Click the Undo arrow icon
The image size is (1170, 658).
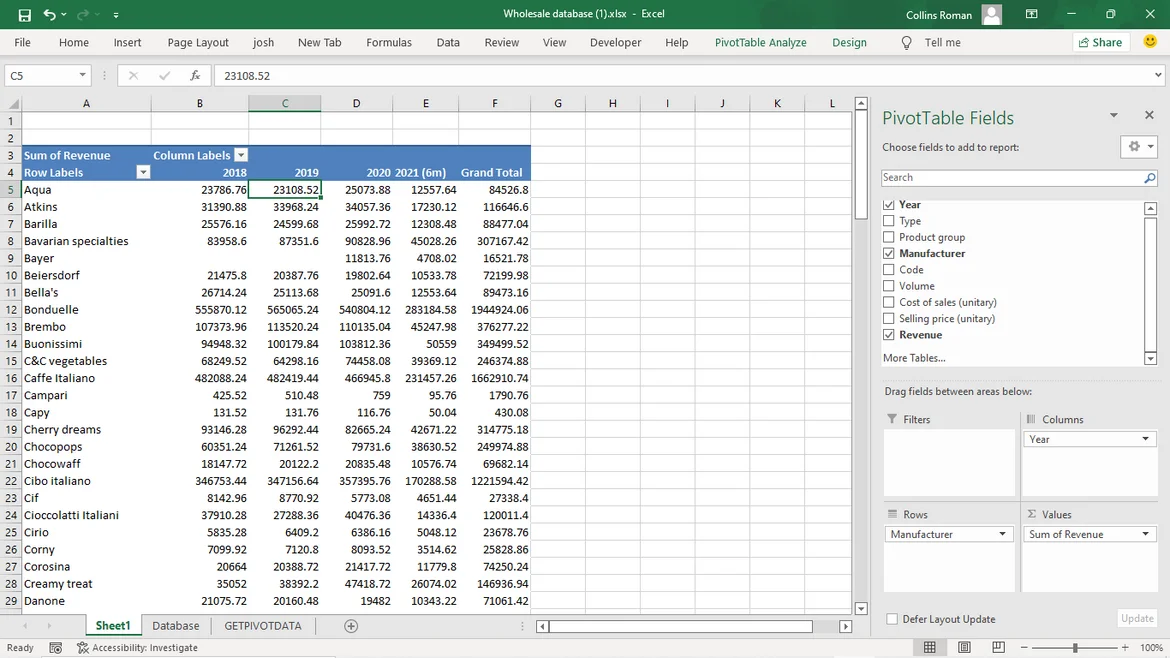click(x=49, y=15)
